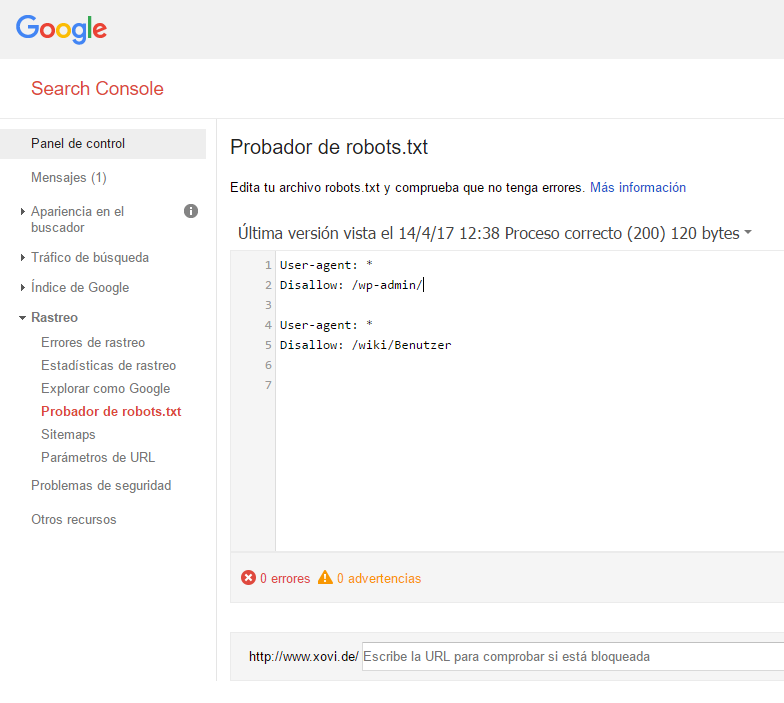Click line number 7 in editor gutter
Image resolution: width=784 pixels, height=703 pixels.
click(268, 385)
